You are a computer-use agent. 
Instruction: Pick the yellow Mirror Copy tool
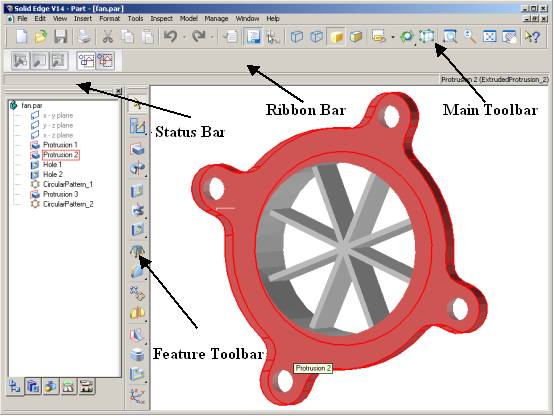137,313
